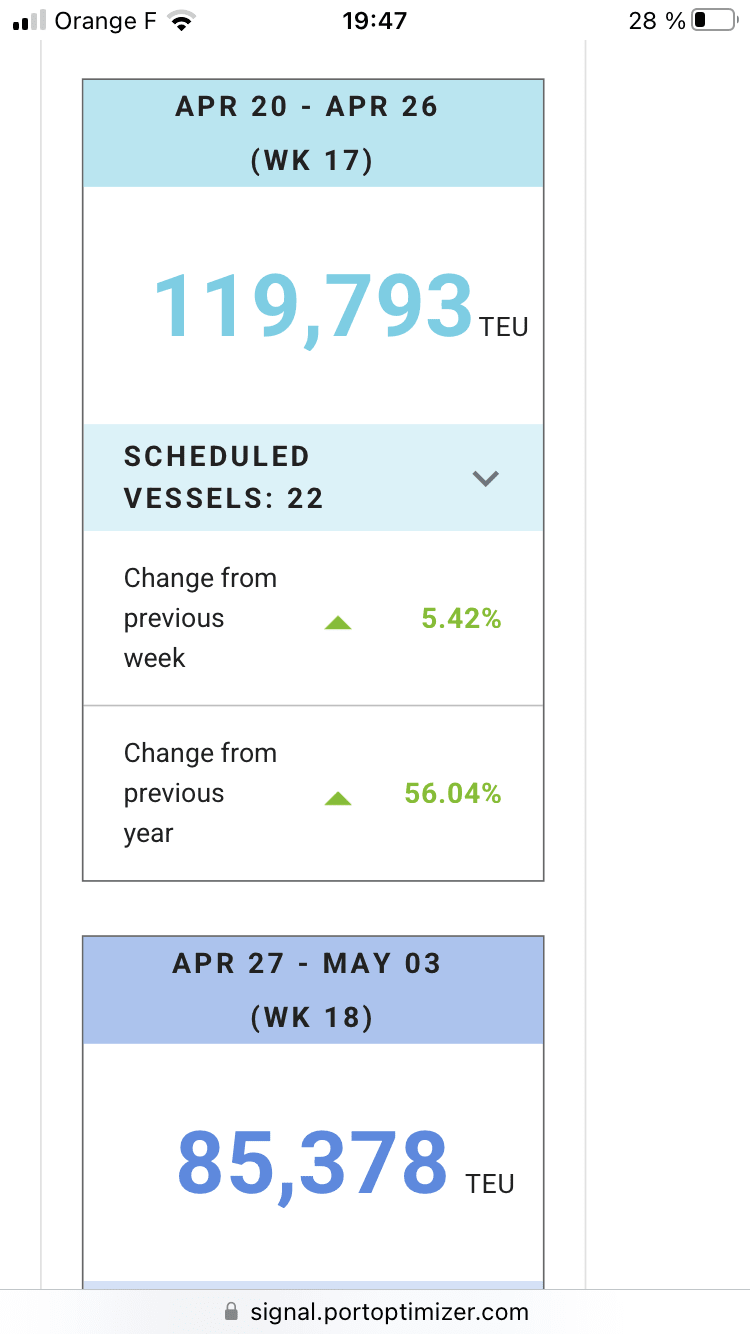Tap the "Change from previous week" label
This screenshot has height=1334, width=750.
(x=200, y=618)
